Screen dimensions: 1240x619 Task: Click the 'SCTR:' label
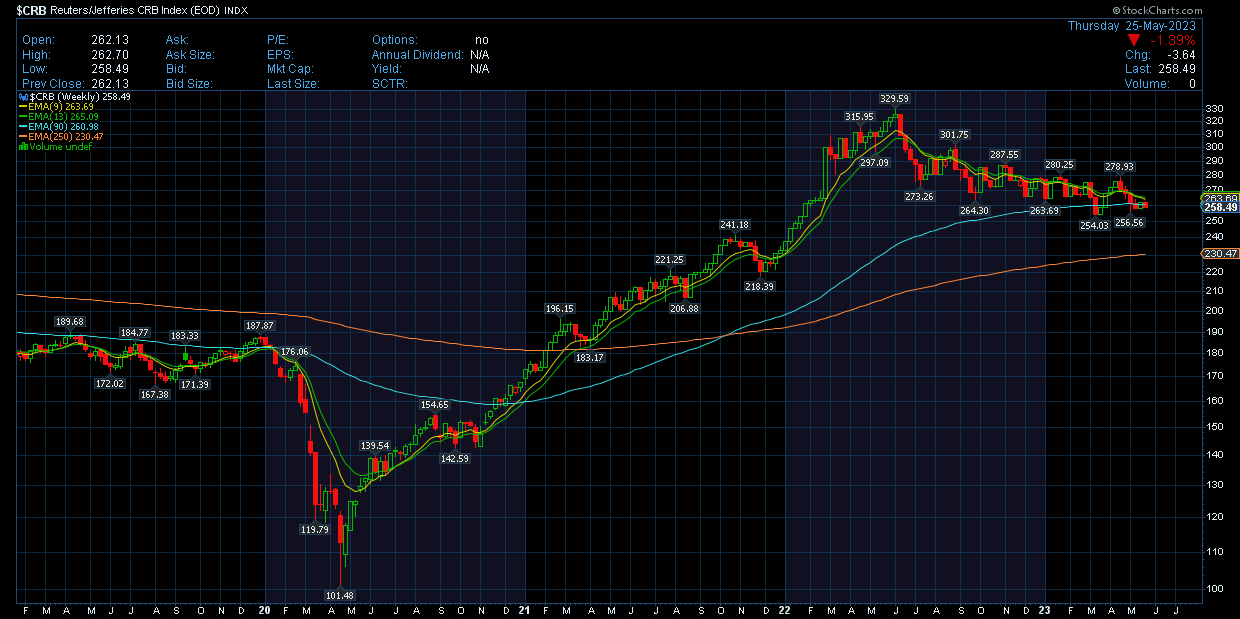coord(389,83)
